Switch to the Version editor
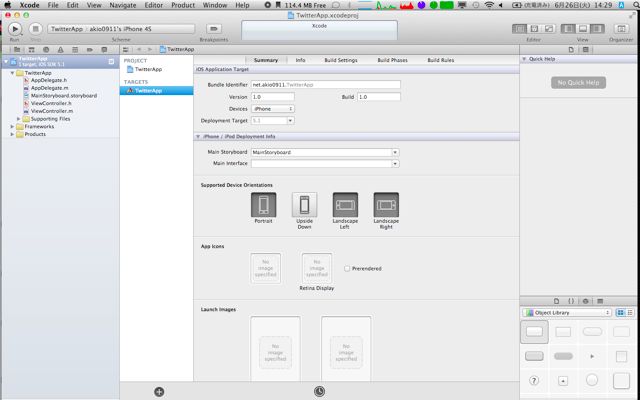Screen dimensions: 640x400 click(x=549, y=29)
